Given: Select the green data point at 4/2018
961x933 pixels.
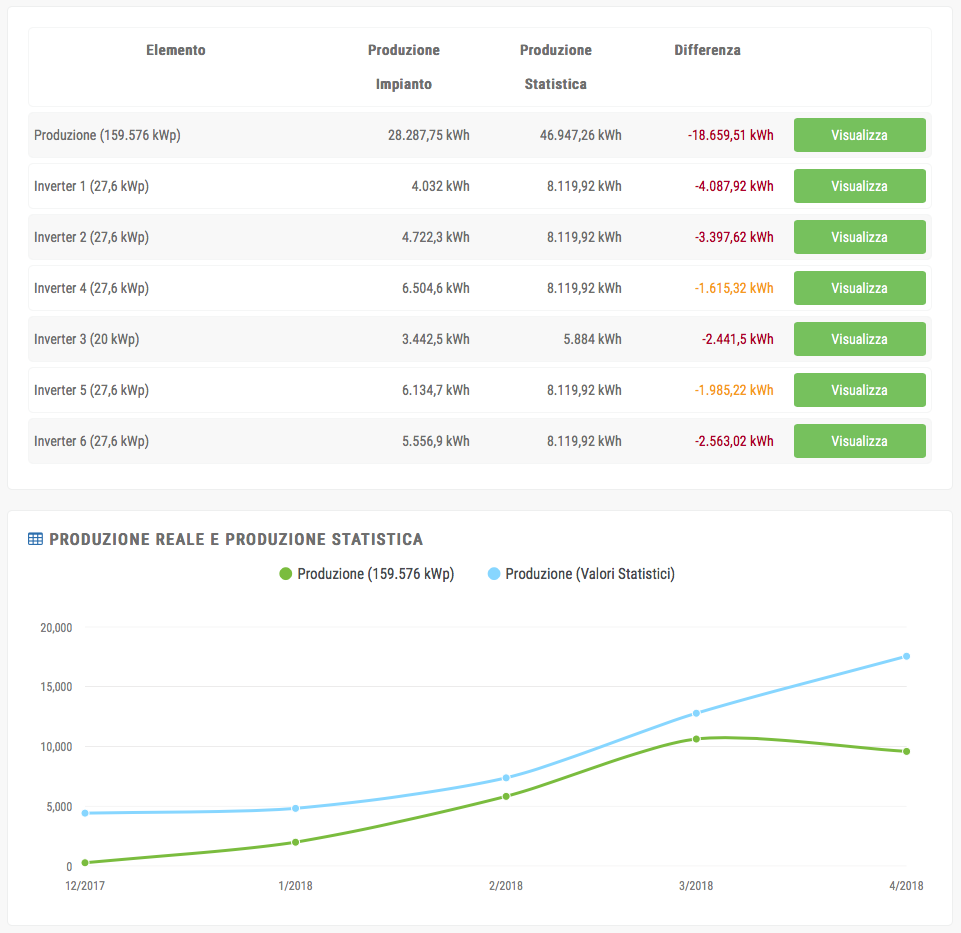Looking at the screenshot, I should click(x=906, y=751).
